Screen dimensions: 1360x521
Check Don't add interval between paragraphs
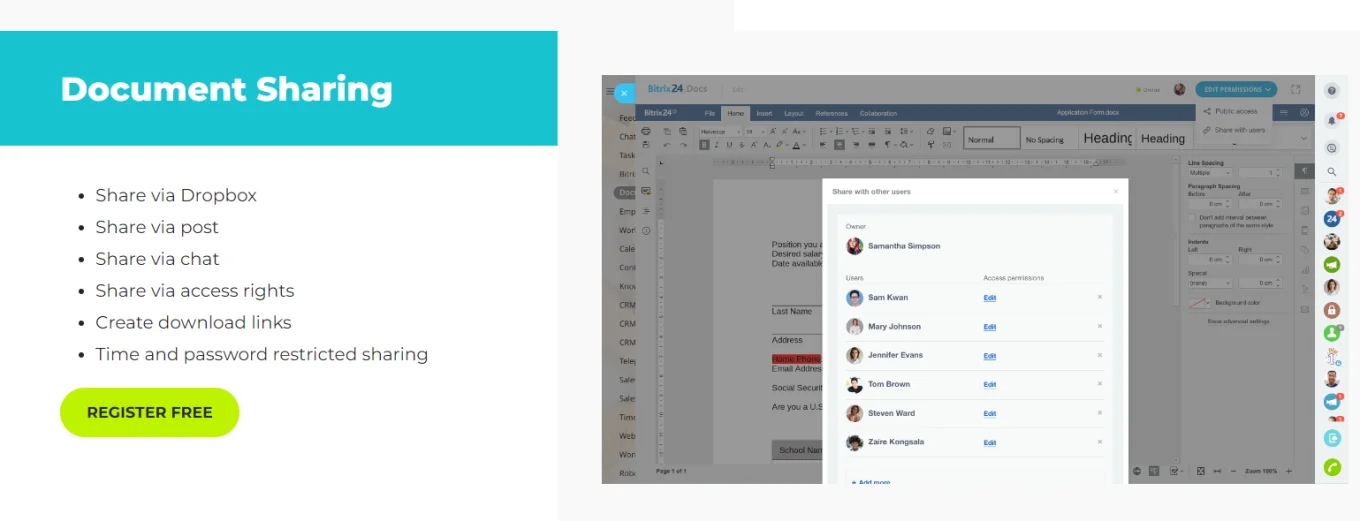(1191, 217)
